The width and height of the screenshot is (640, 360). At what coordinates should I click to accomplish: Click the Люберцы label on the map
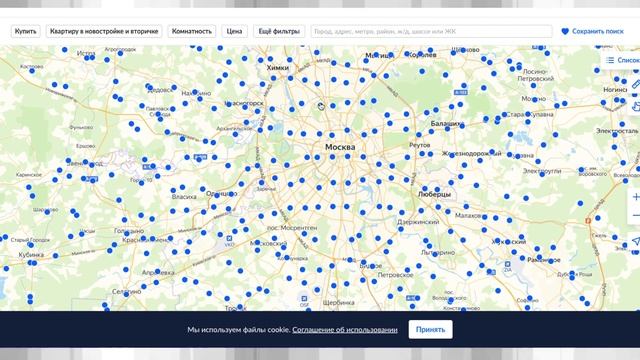(434, 195)
